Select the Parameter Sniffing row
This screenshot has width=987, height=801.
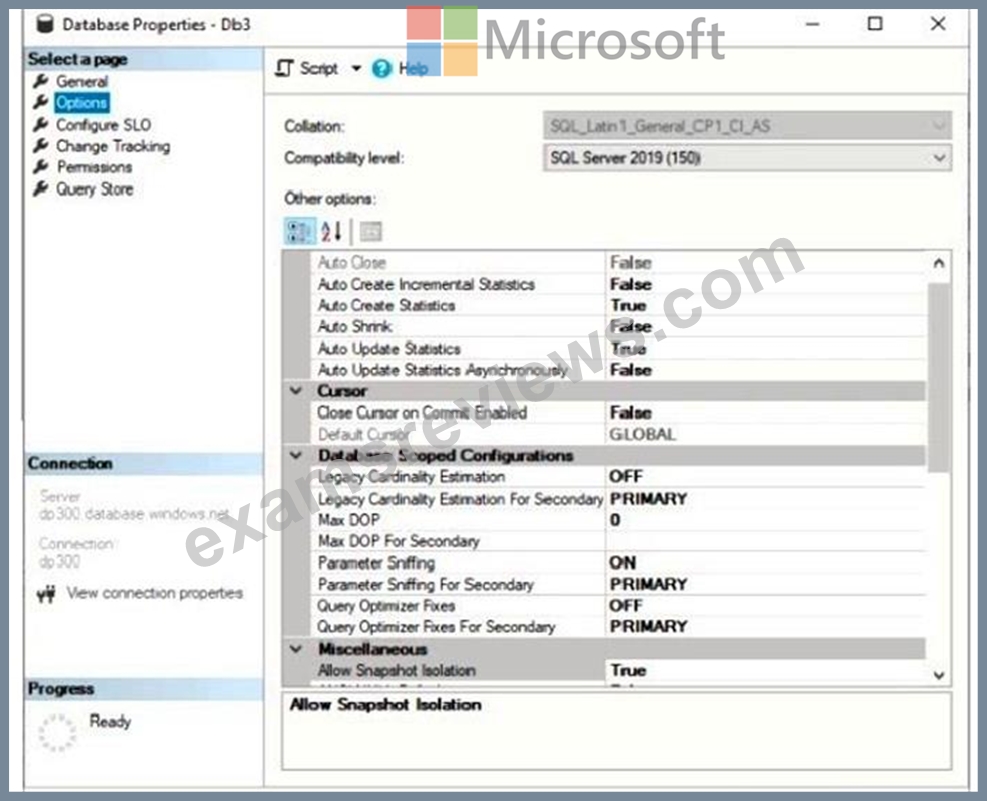coord(619,563)
